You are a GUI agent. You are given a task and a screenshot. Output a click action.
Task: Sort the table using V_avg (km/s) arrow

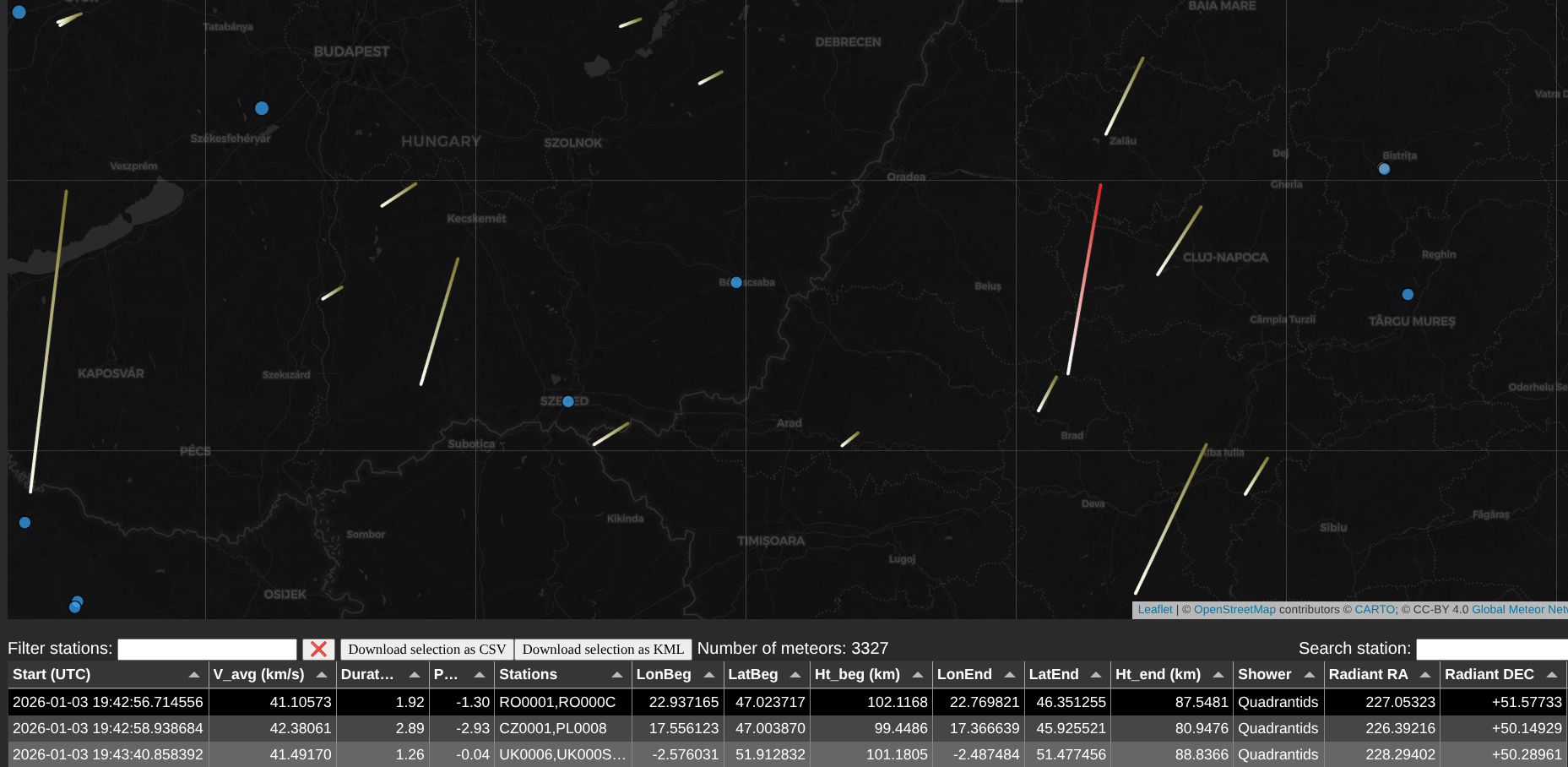pyautogui.click(x=322, y=674)
